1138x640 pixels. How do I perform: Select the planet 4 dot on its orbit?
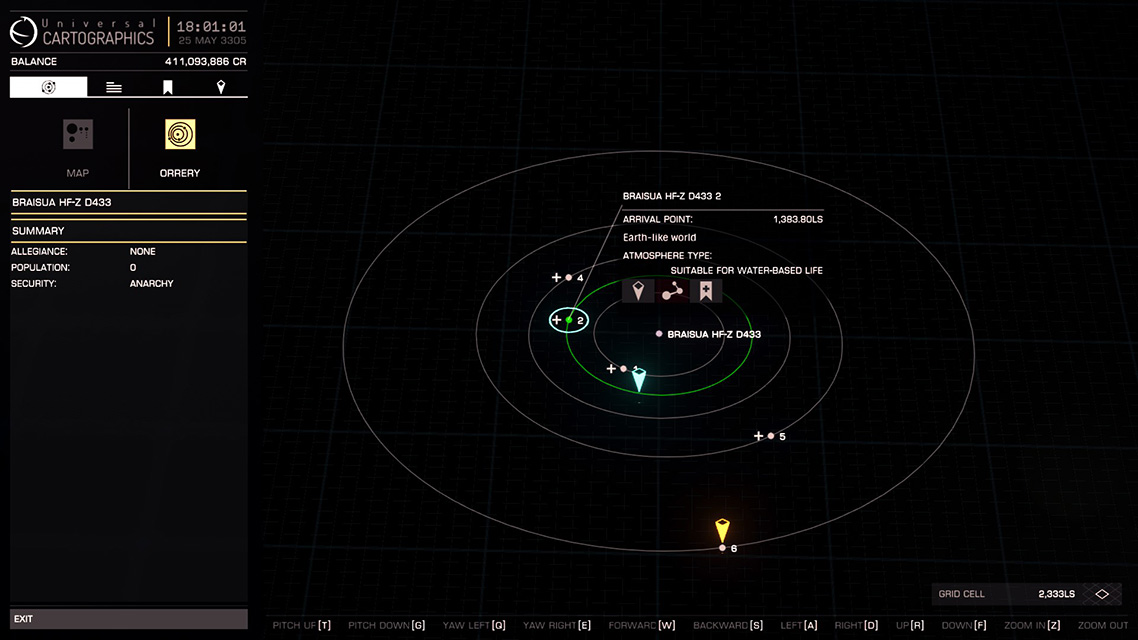click(569, 277)
